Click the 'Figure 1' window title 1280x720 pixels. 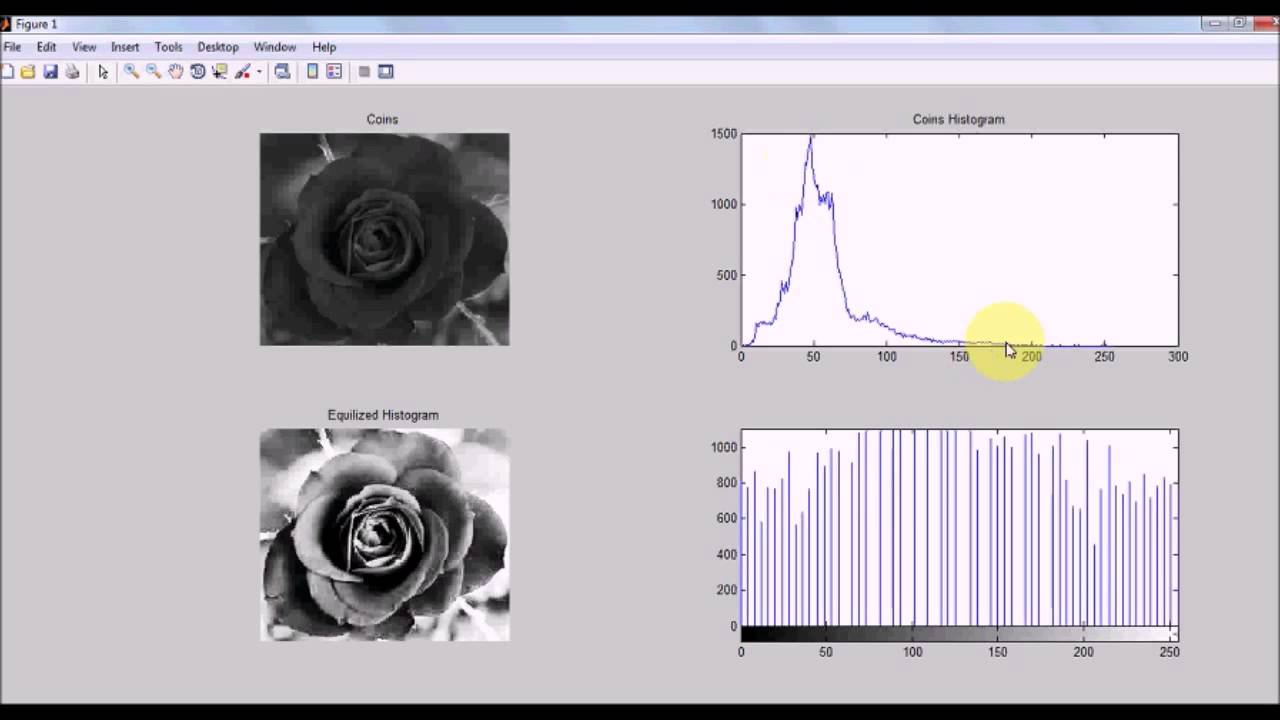point(36,24)
